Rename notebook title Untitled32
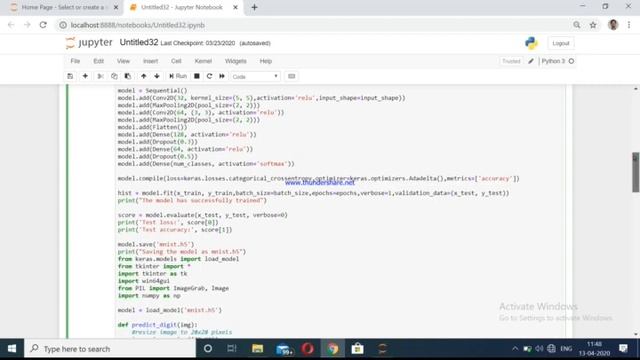 pyautogui.click(x=139, y=42)
